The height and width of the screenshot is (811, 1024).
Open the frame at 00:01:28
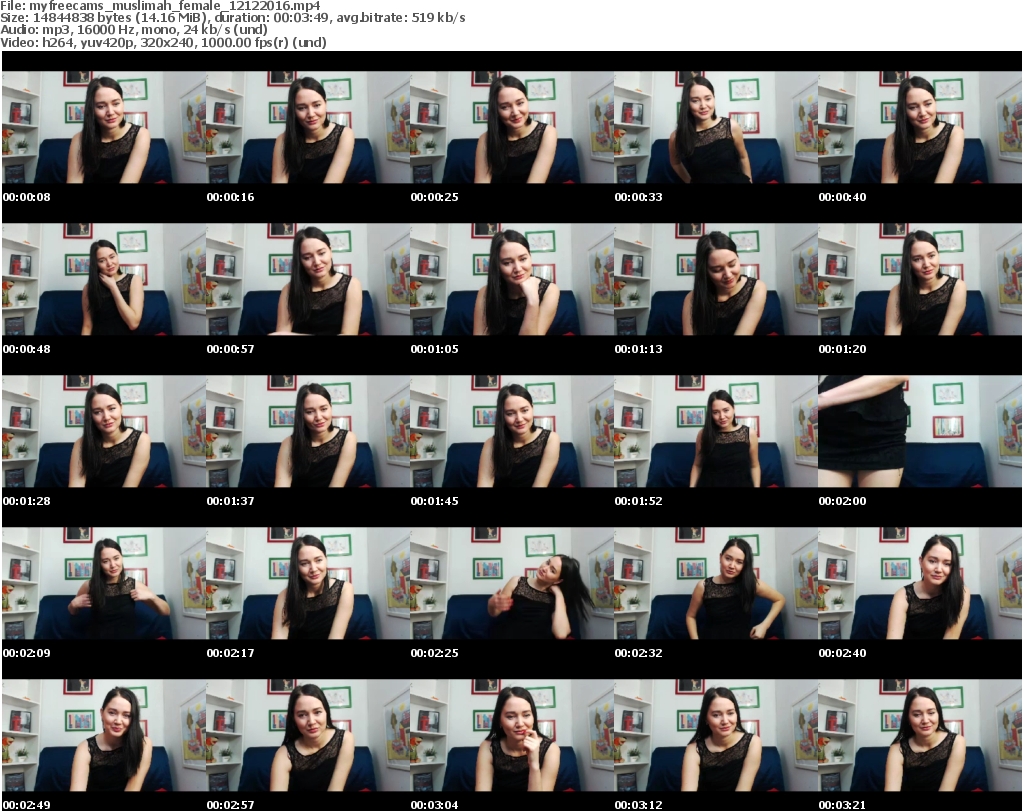tap(104, 431)
